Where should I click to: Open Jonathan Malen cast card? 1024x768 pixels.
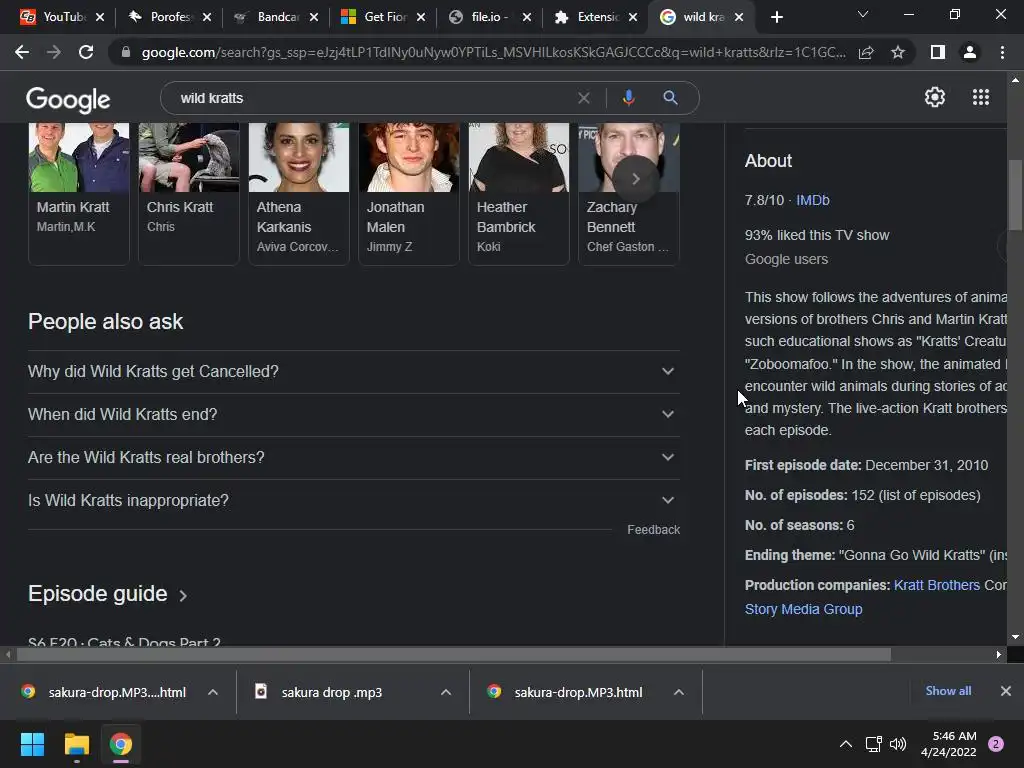tap(409, 193)
